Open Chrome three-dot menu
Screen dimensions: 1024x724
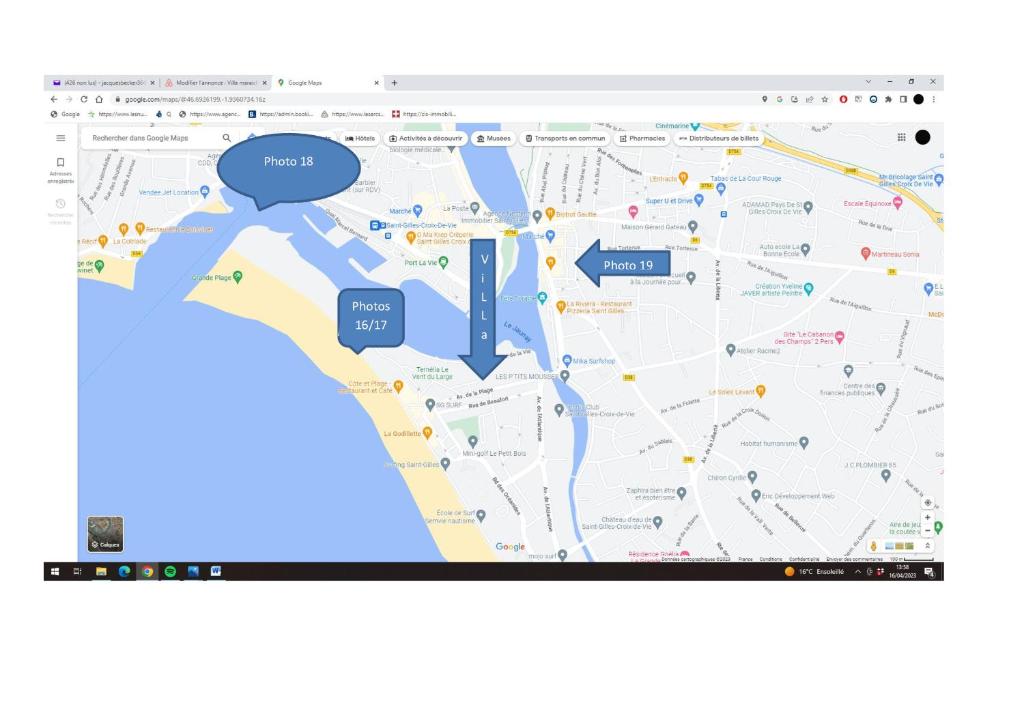tap(933, 99)
